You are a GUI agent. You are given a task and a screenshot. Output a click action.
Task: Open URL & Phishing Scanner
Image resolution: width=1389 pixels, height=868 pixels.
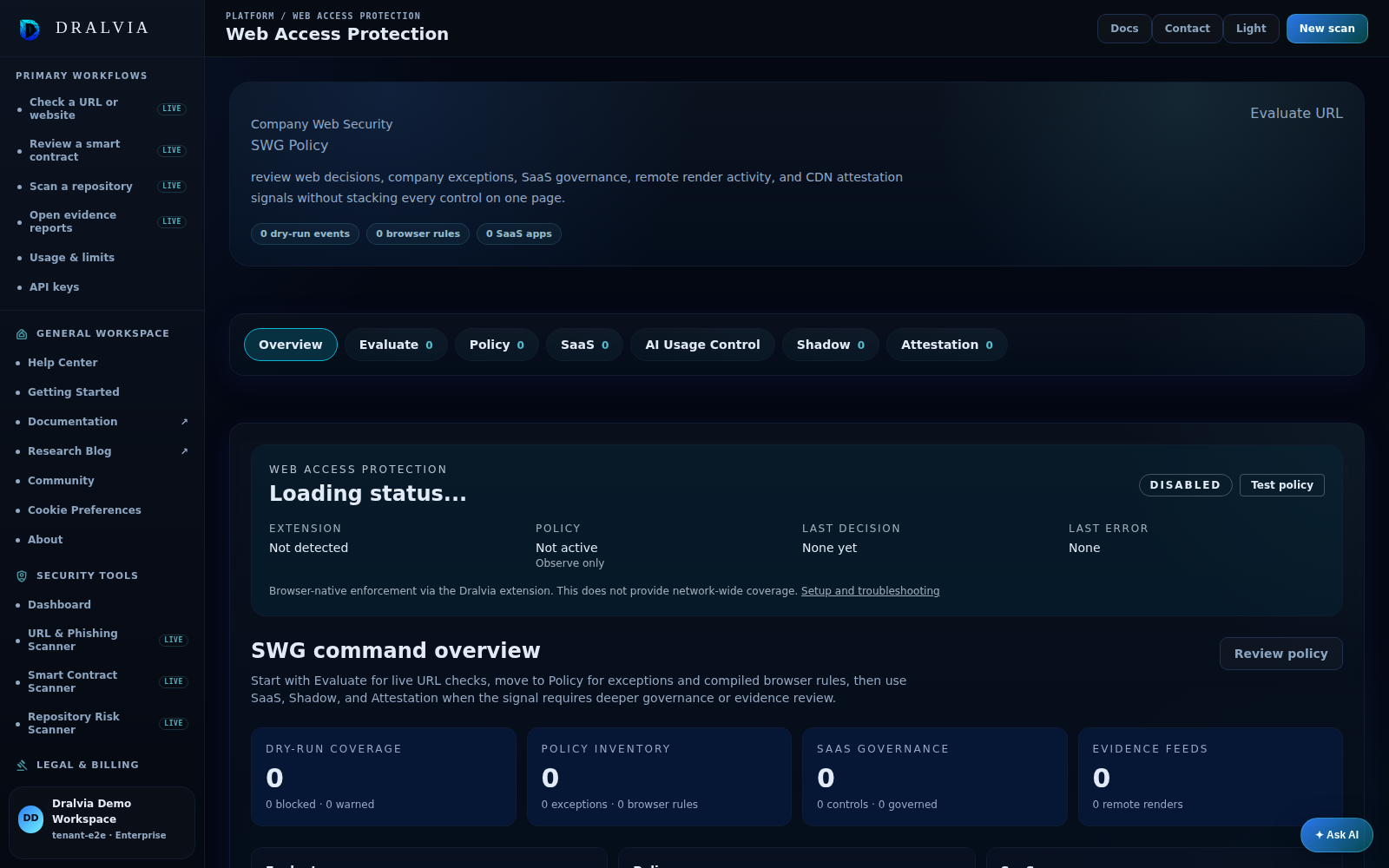(x=102, y=640)
